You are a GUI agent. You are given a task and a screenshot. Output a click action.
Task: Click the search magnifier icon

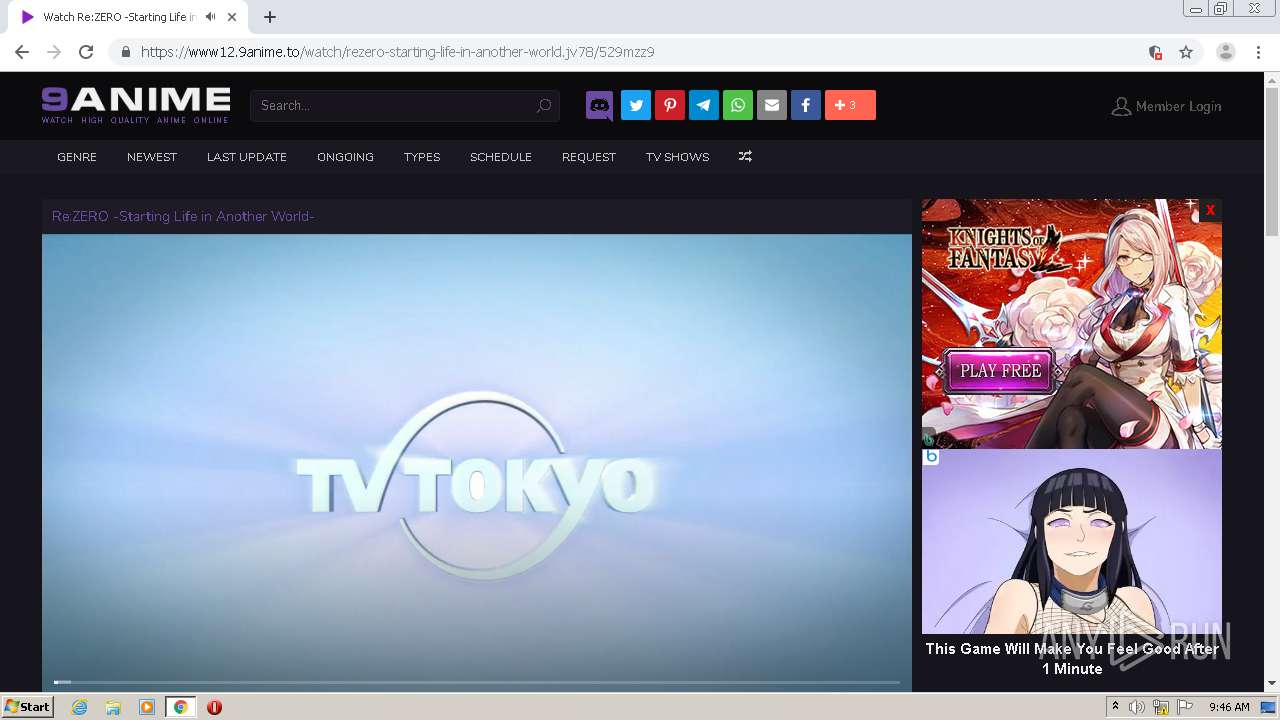543,105
